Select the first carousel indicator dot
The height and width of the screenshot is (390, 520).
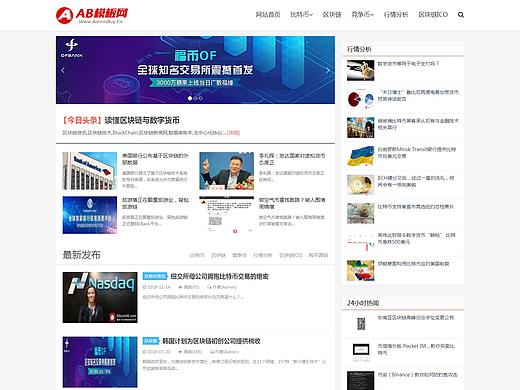point(190,98)
